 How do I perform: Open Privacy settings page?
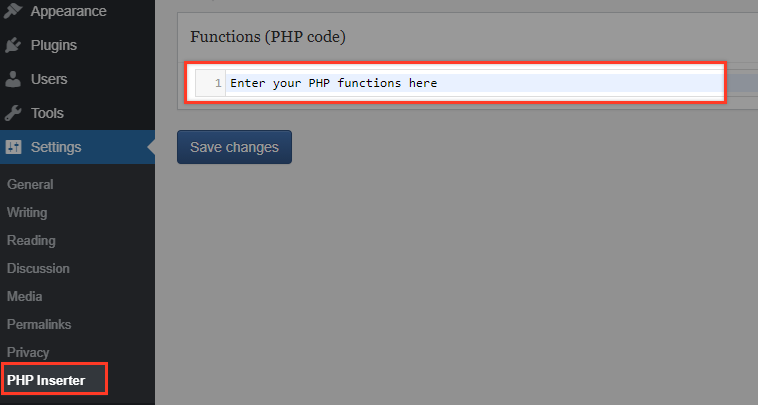click(28, 352)
